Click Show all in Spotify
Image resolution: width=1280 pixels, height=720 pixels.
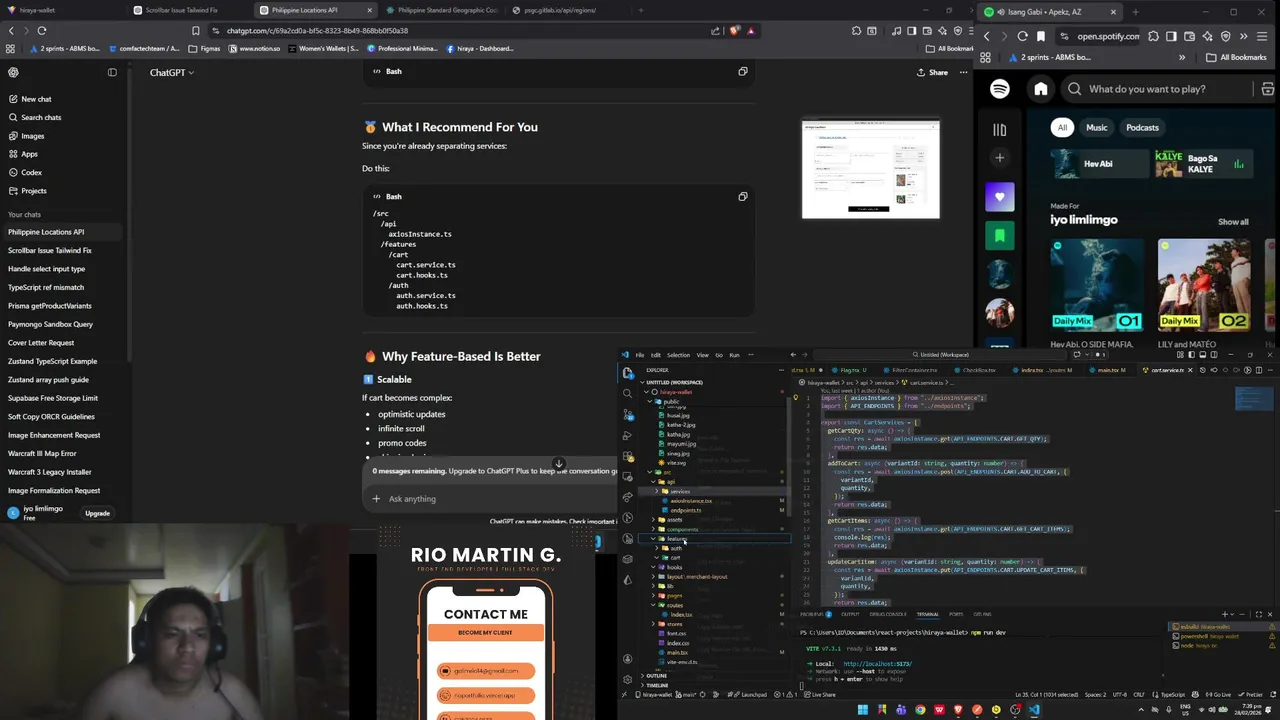pyautogui.click(x=1233, y=222)
